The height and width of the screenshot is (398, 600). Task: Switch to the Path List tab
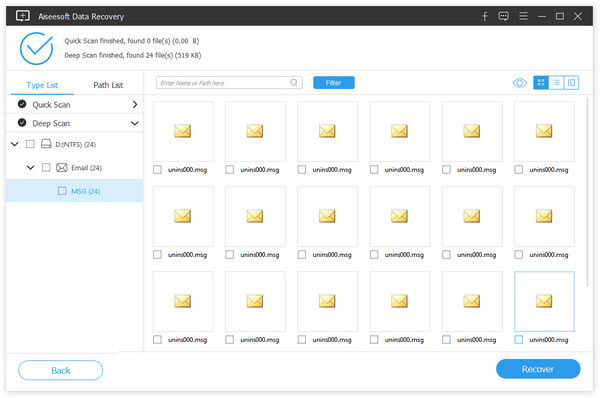click(108, 85)
